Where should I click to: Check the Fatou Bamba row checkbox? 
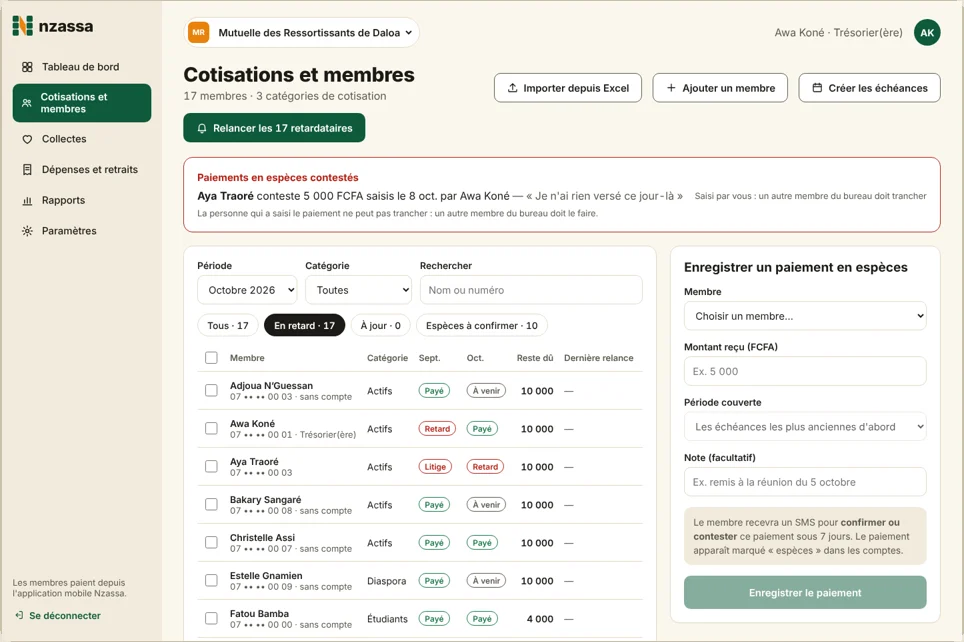coord(211,619)
